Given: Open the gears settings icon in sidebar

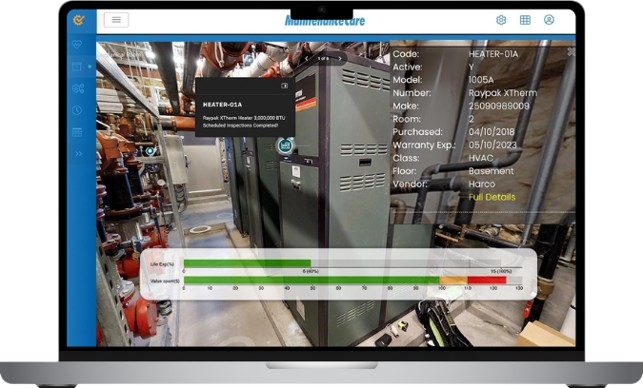Looking at the screenshot, I should 78,88.
